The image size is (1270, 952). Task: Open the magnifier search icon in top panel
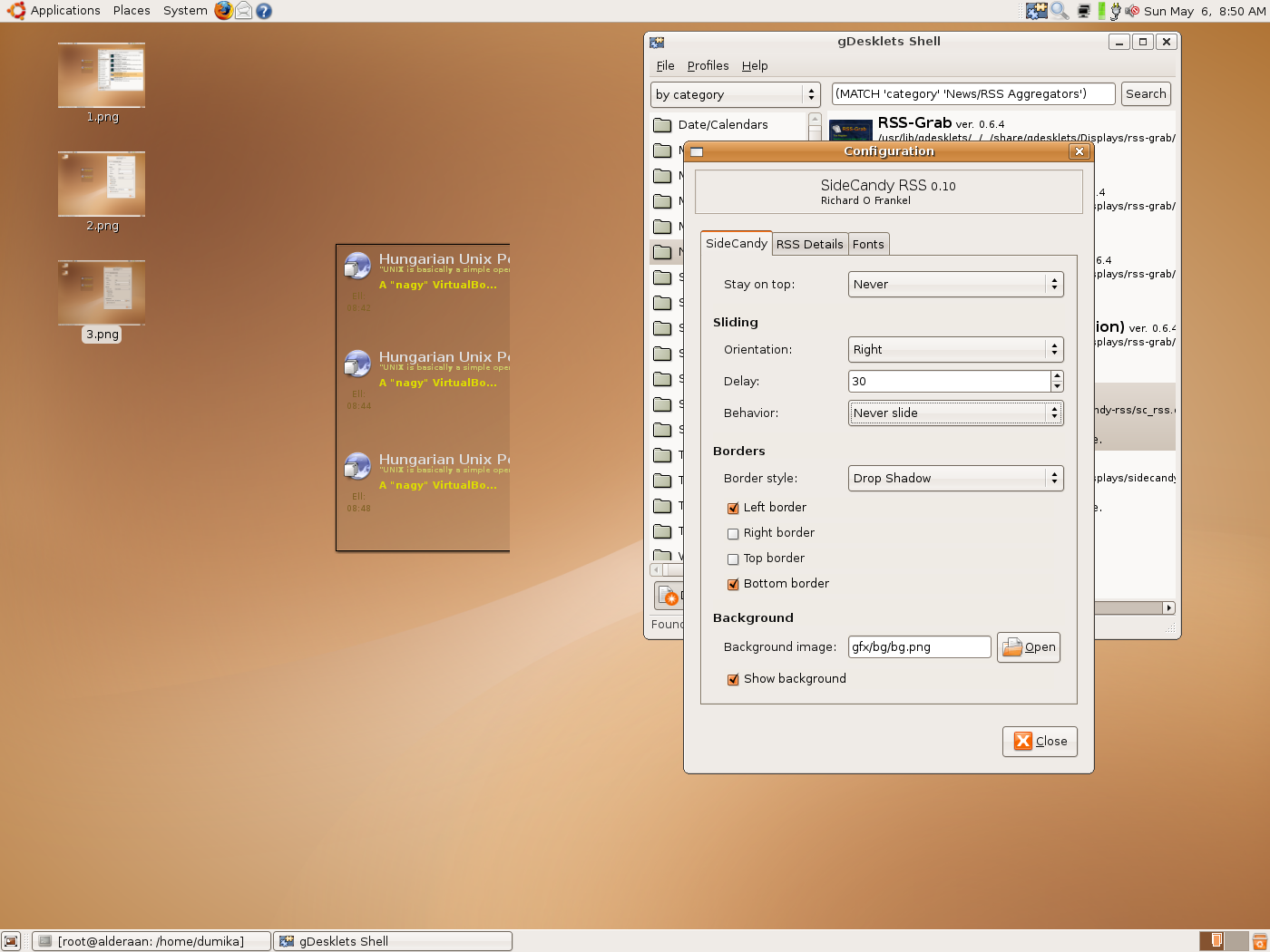pos(1059,11)
